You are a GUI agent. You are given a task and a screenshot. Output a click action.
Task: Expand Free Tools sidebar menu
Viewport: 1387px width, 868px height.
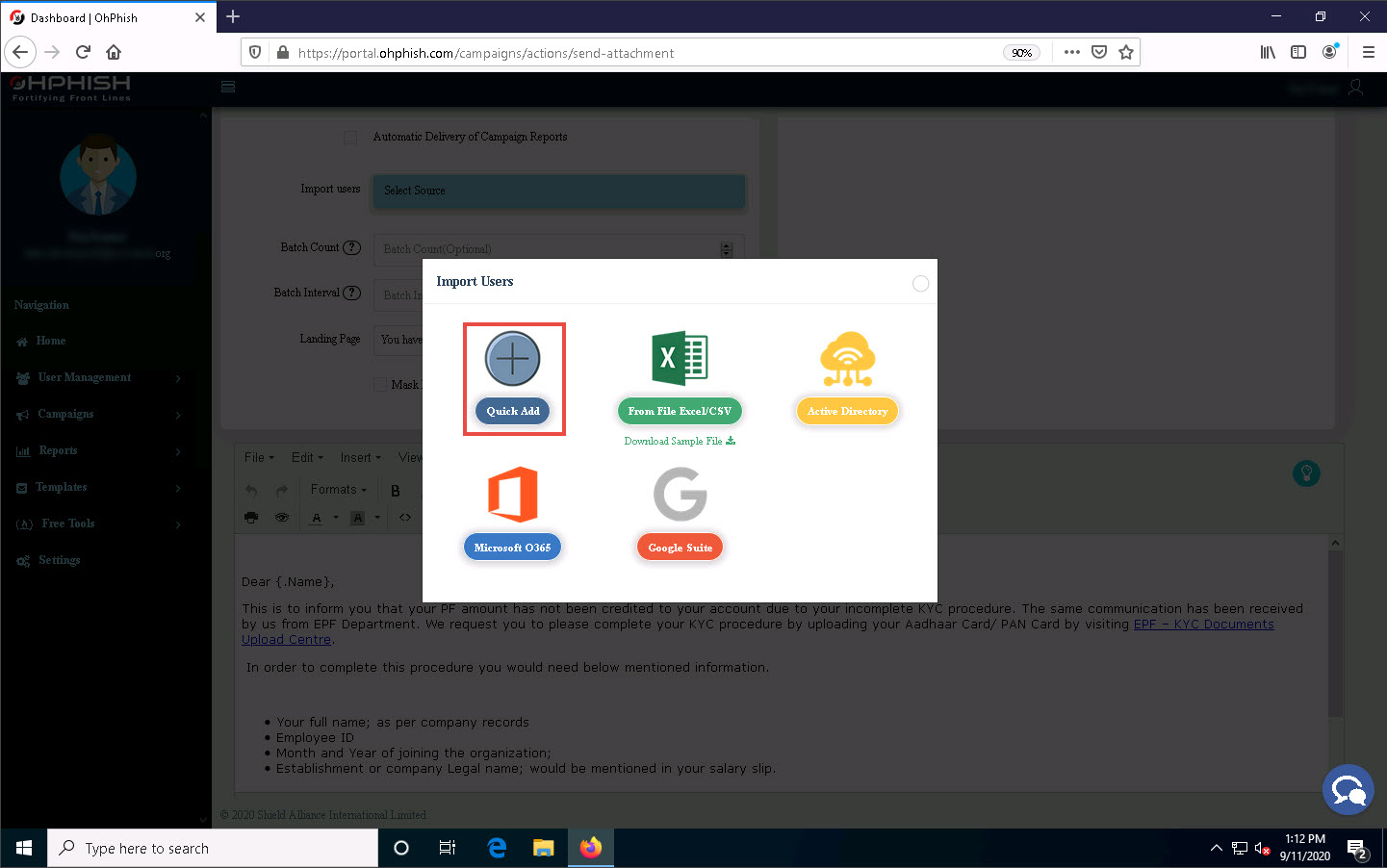(x=98, y=523)
